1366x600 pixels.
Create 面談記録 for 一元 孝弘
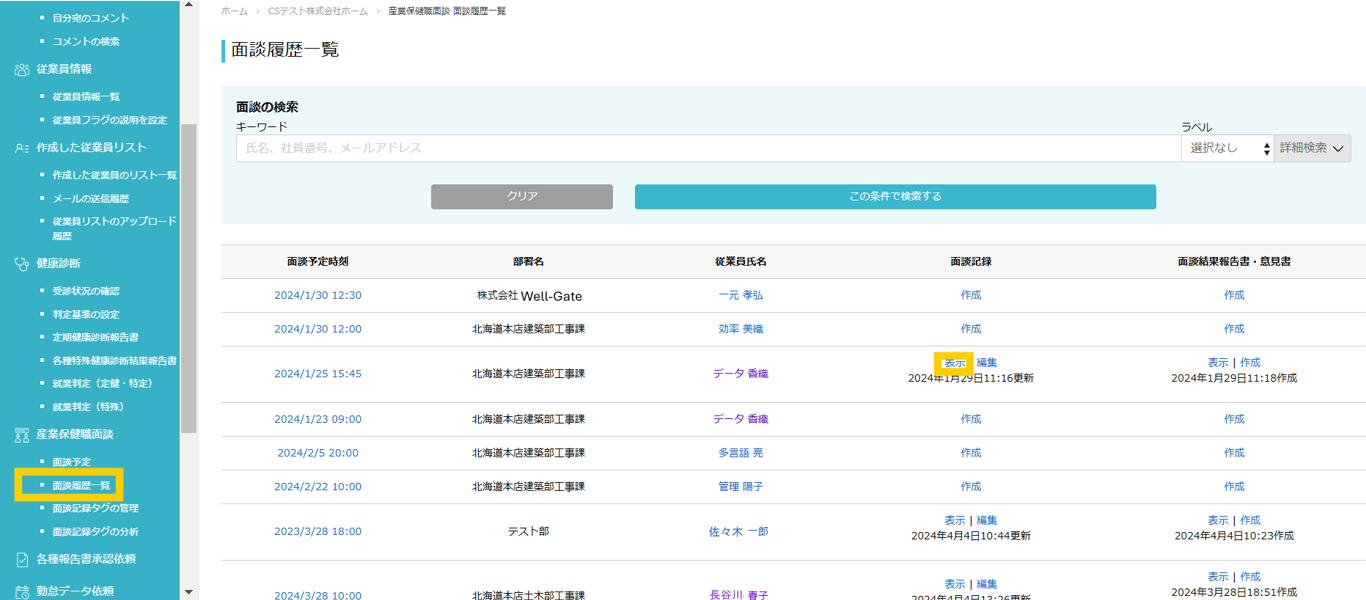(971, 295)
